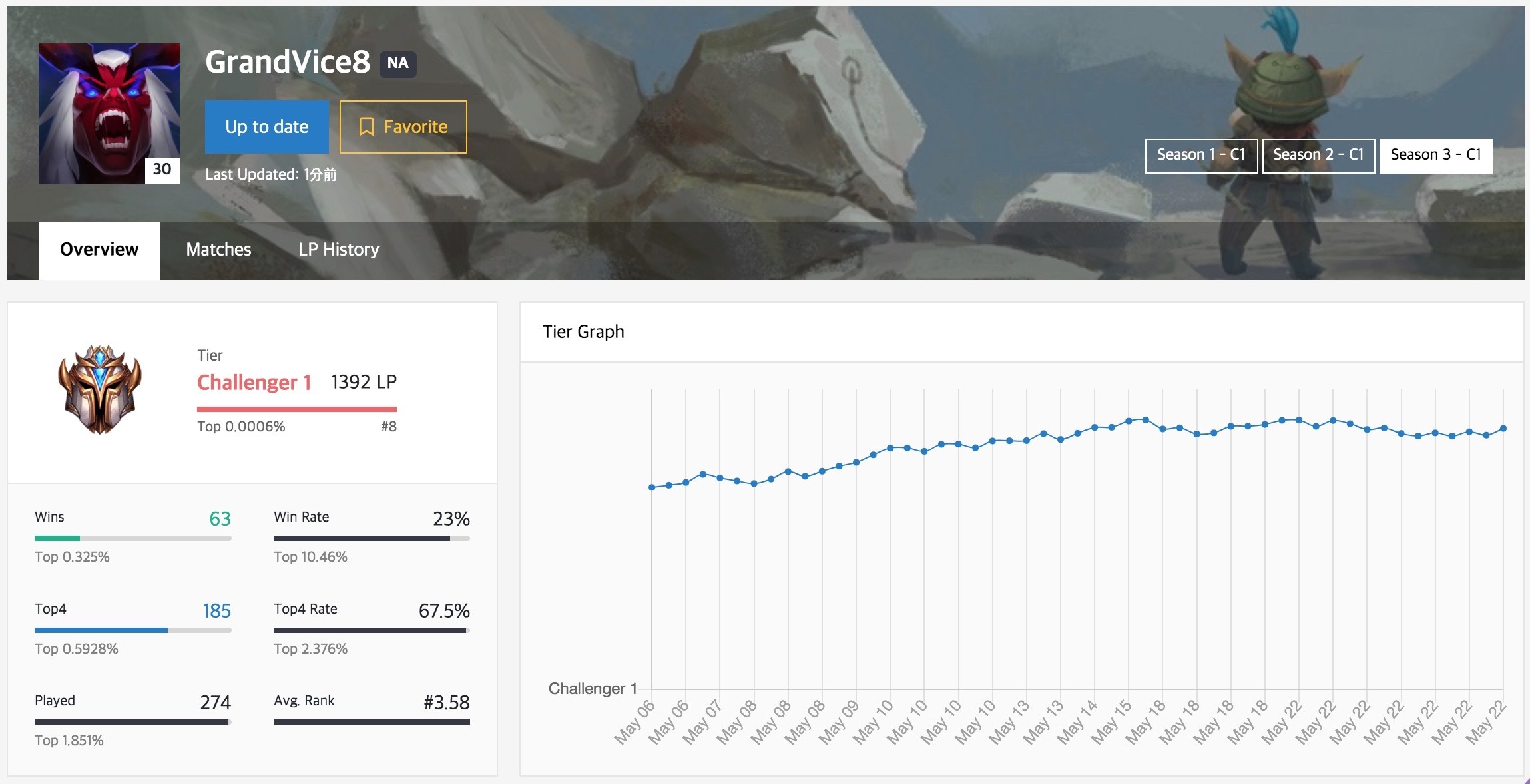Click the Win Rate 23% value
The image size is (1530, 784).
(451, 519)
